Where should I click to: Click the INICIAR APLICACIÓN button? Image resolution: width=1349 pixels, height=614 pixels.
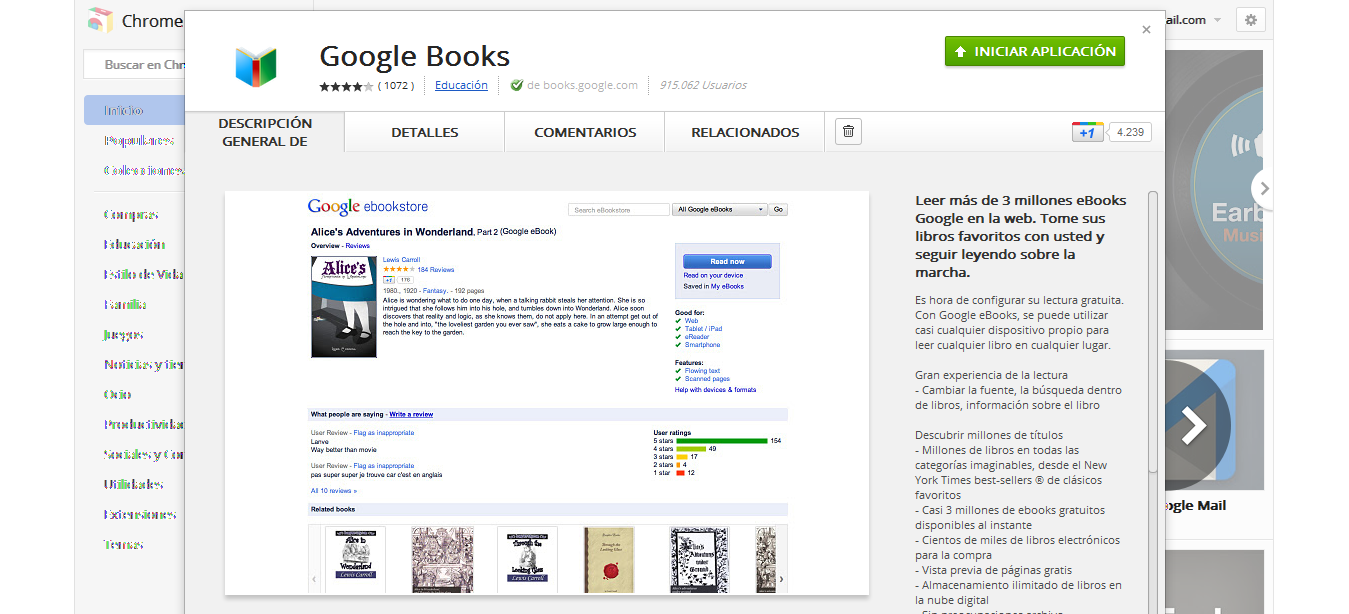[x=1034, y=50]
